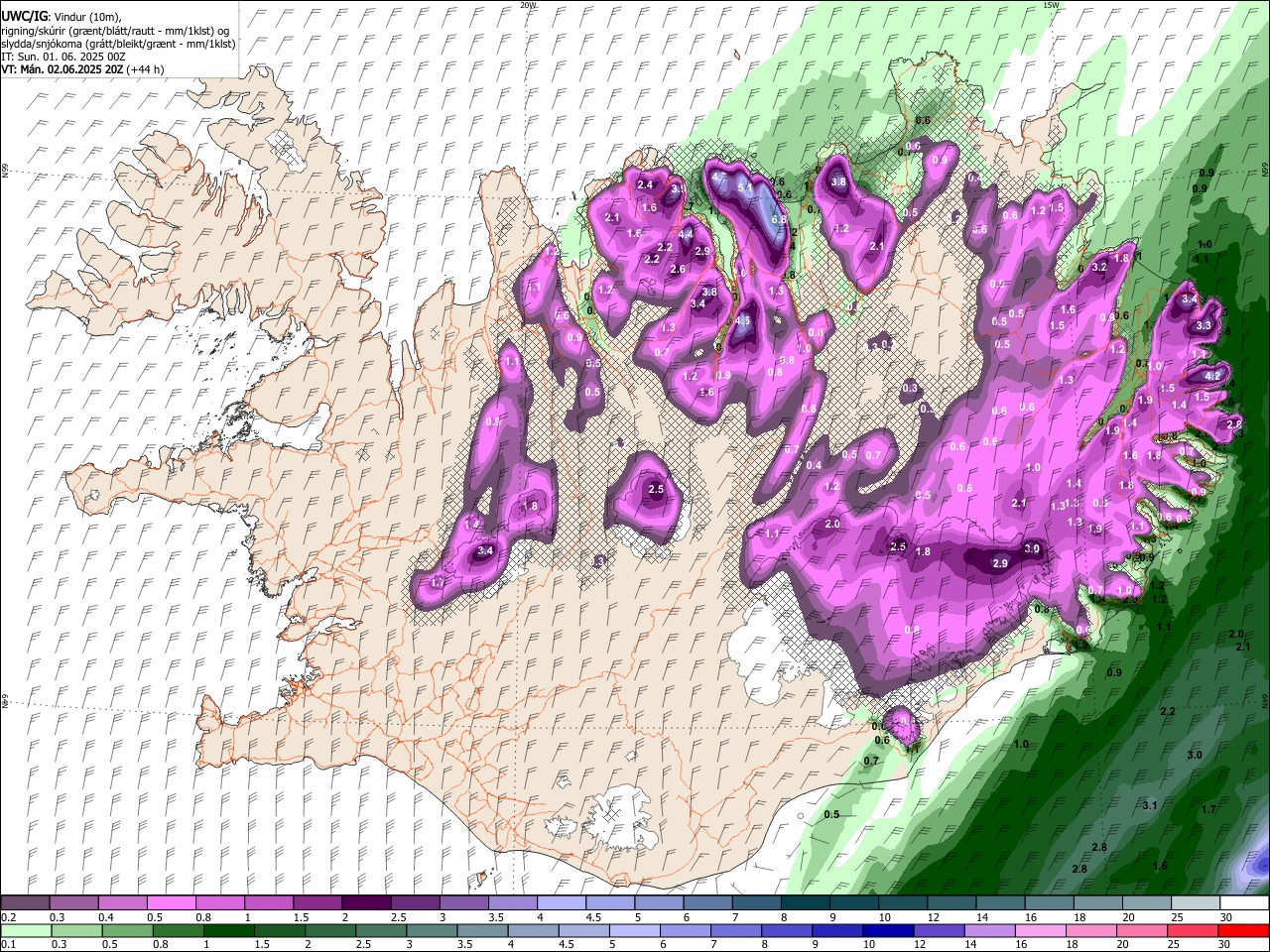The height and width of the screenshot is (952, 1270).
Task: Select the darkest purple swatch between 2 and 2.5 in the top legend row
Action: tap(366, 903)
